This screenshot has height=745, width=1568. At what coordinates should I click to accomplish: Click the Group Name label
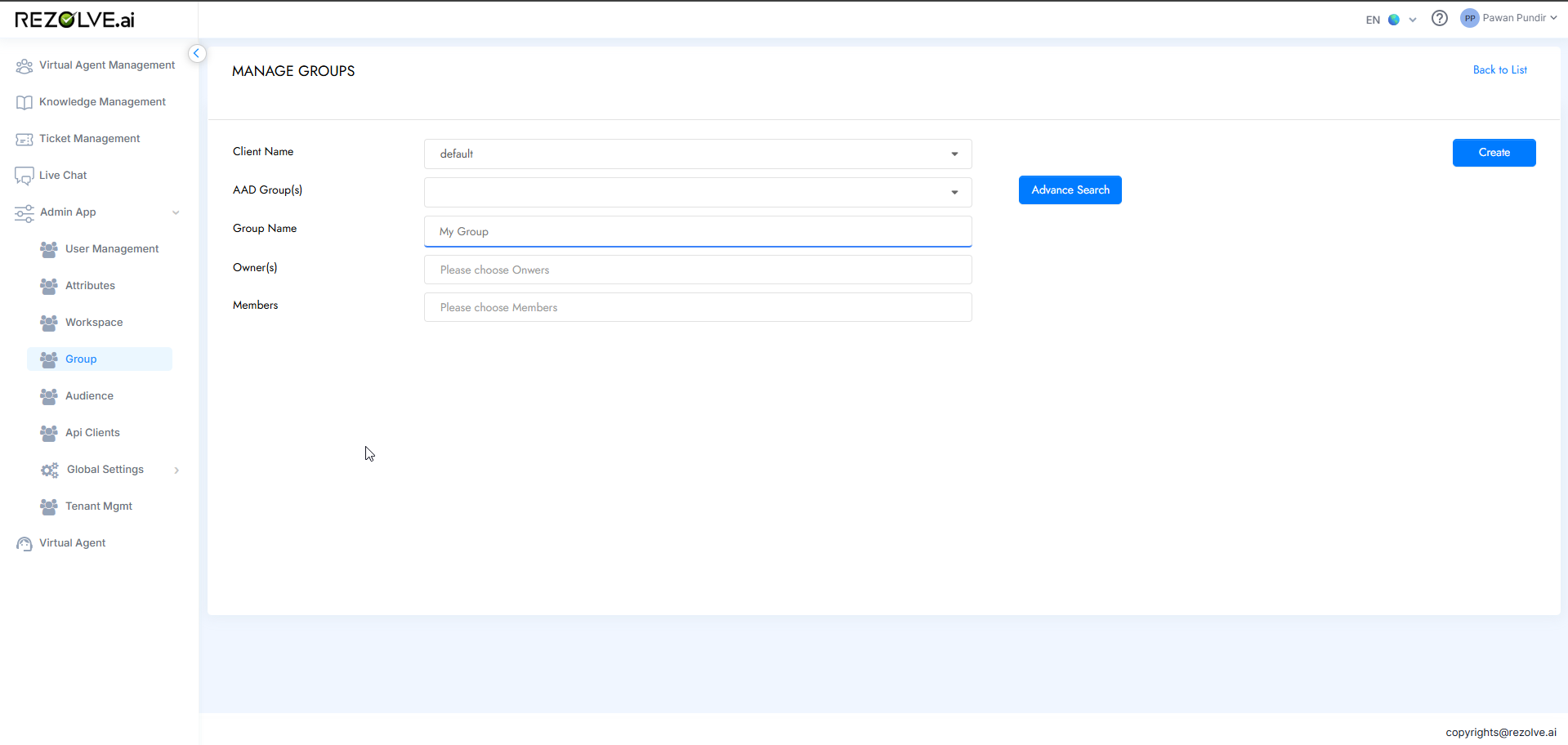point(265,229)
